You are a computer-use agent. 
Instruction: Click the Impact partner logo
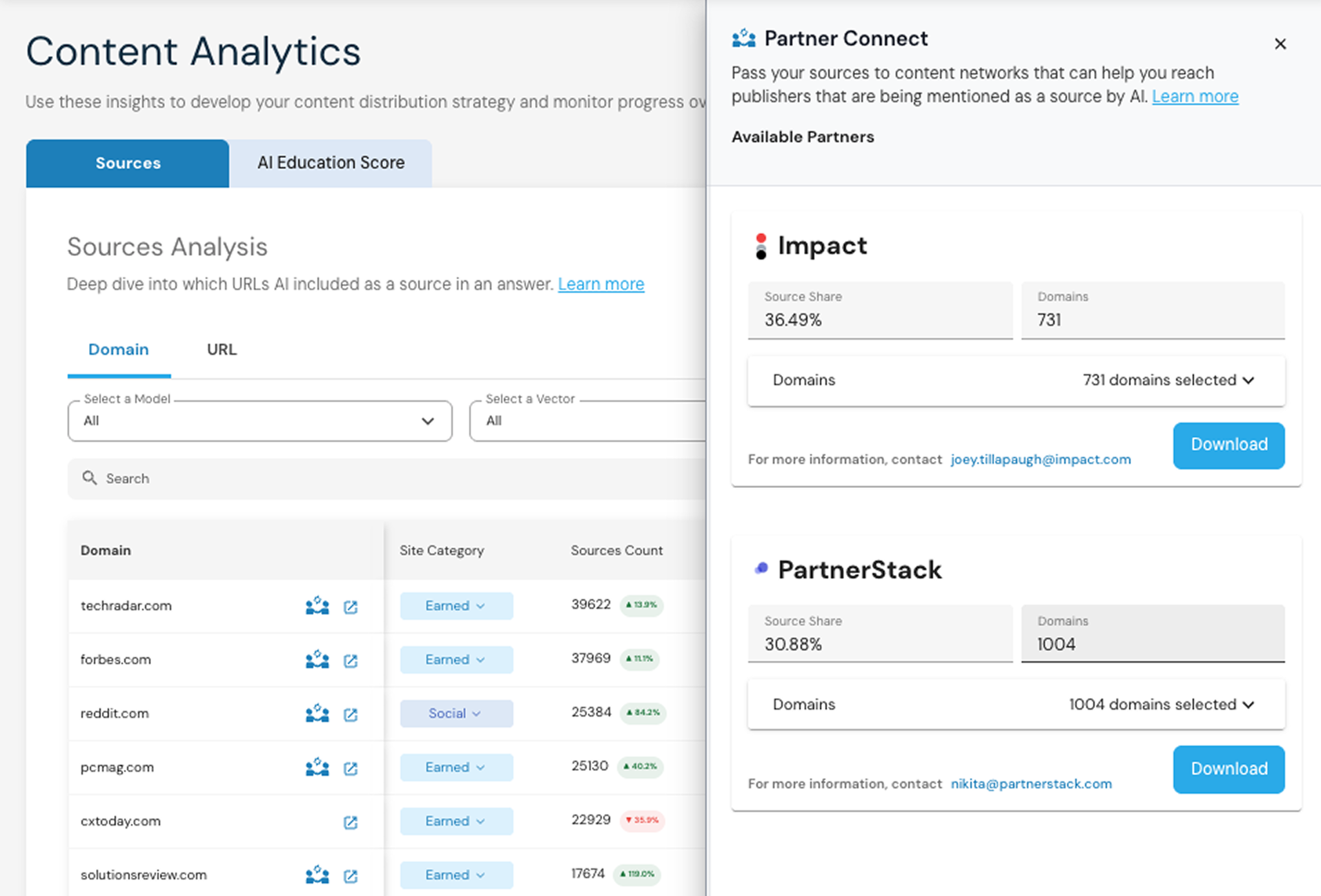761,246
